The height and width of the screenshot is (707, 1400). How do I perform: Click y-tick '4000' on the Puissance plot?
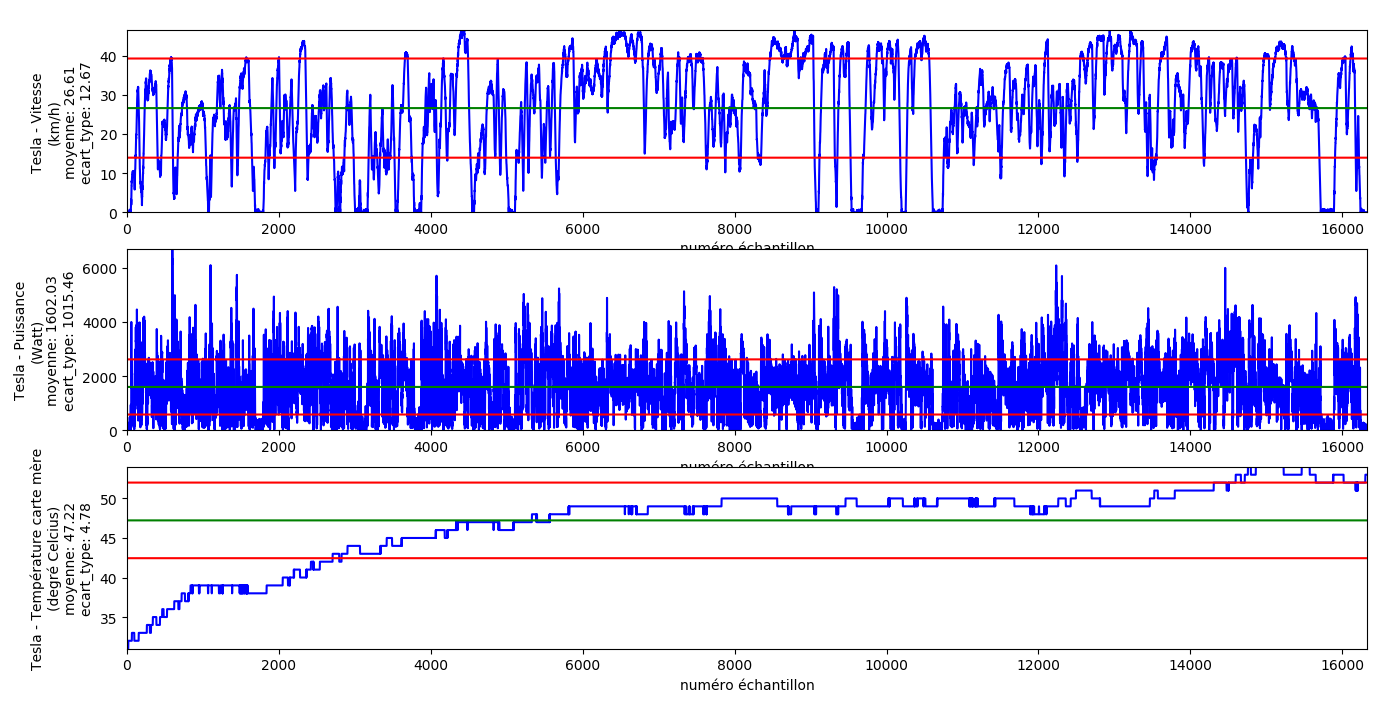102,323
